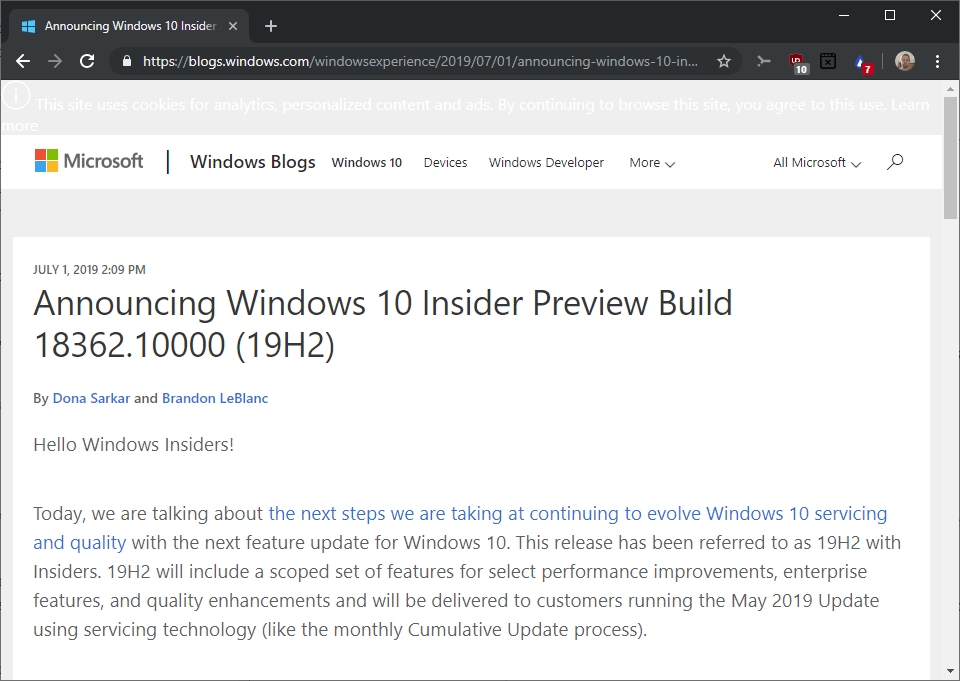Open the uBlock extension with badge 10
The image size is (960, 681).
[x=798, y=62]
